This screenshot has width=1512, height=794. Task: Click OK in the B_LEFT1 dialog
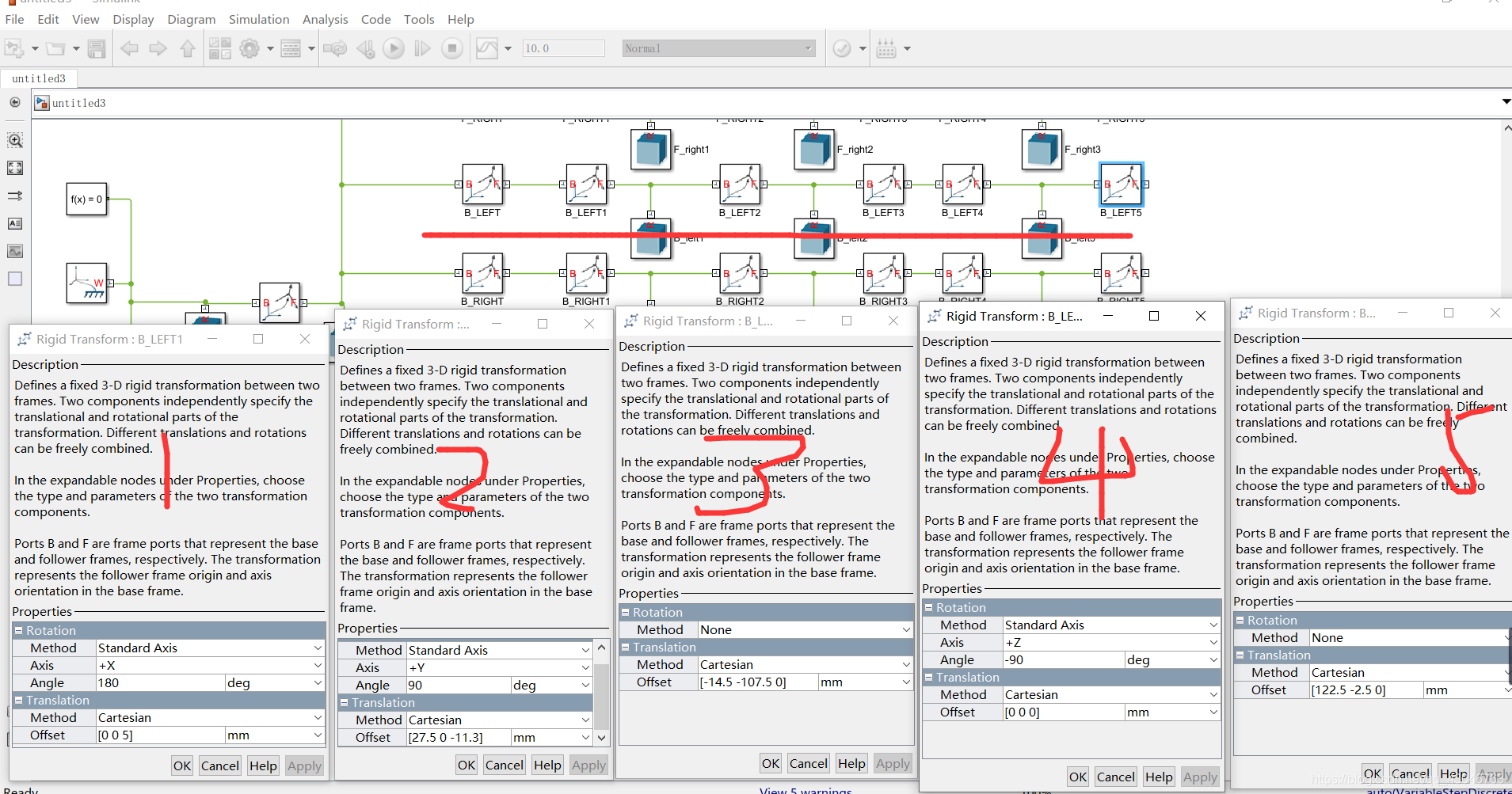tap(182, 766)
